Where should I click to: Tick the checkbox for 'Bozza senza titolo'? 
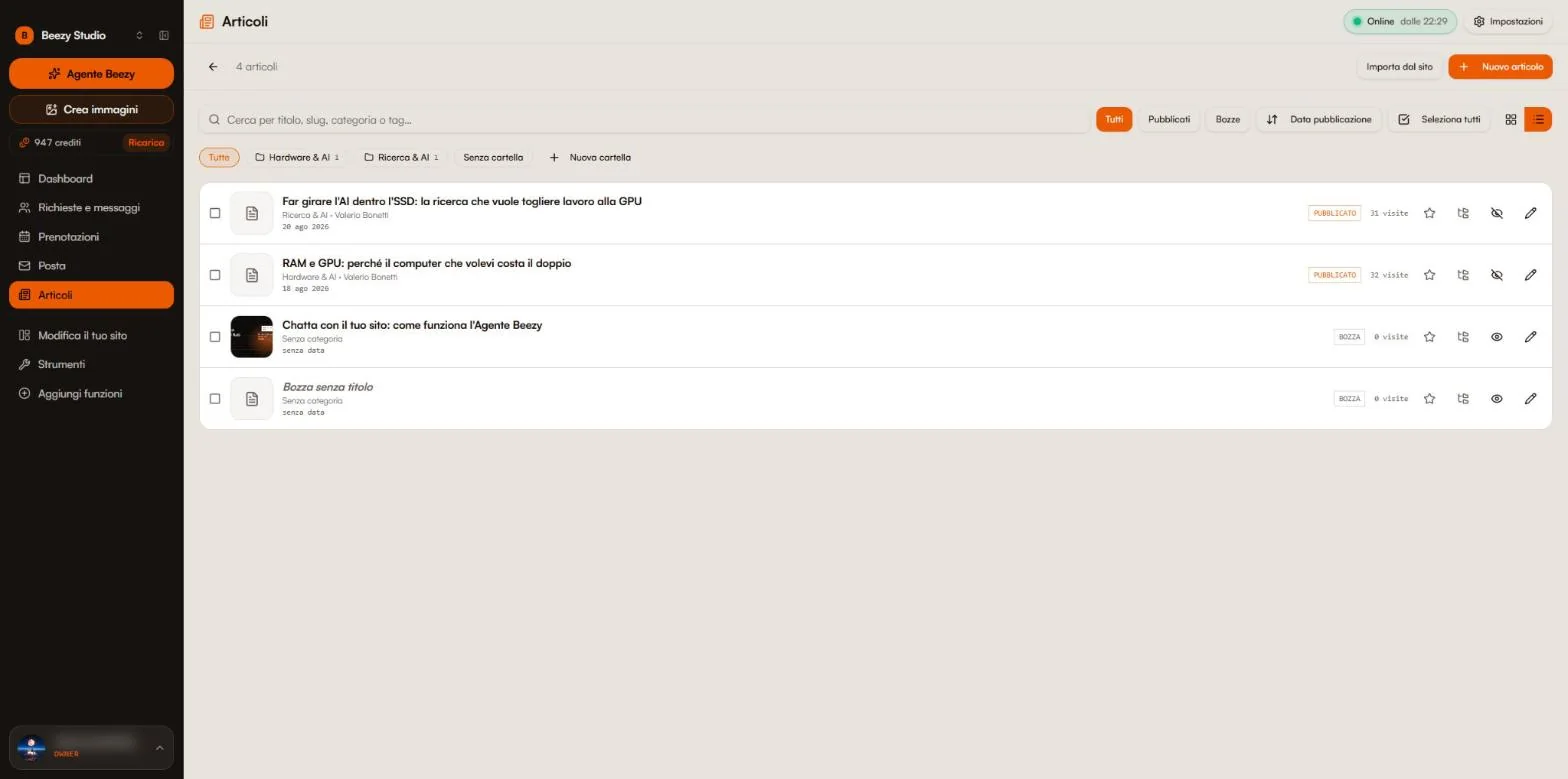(x=215, y=399)
